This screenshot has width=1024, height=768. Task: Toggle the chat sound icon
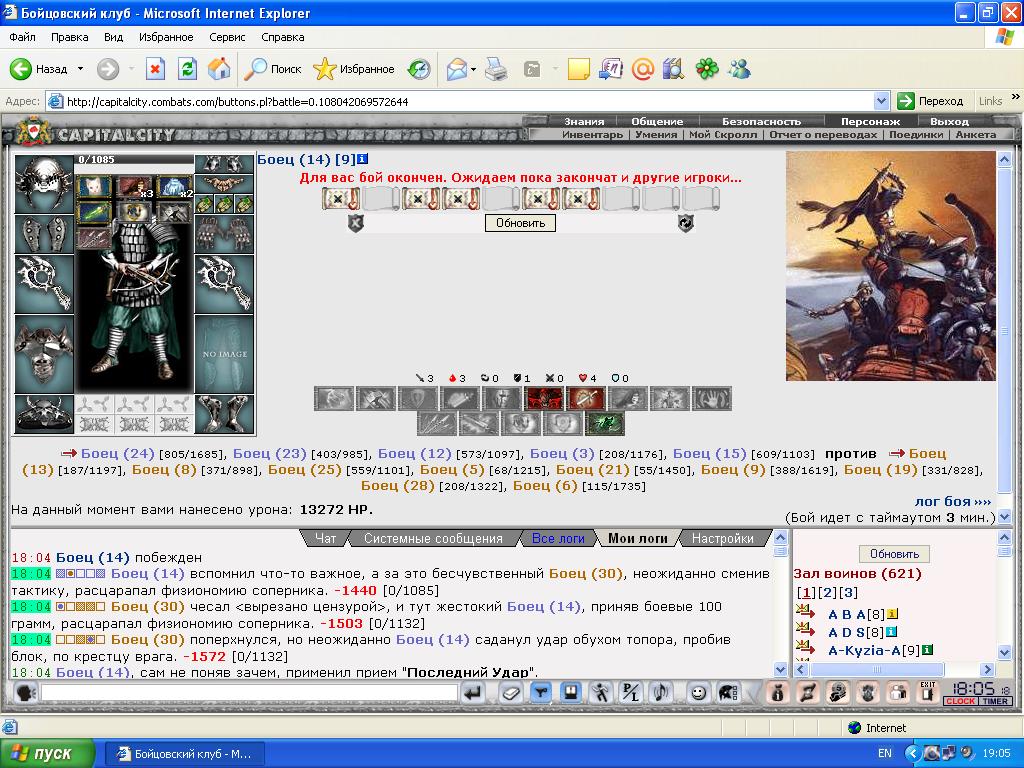tap(661, 693)
